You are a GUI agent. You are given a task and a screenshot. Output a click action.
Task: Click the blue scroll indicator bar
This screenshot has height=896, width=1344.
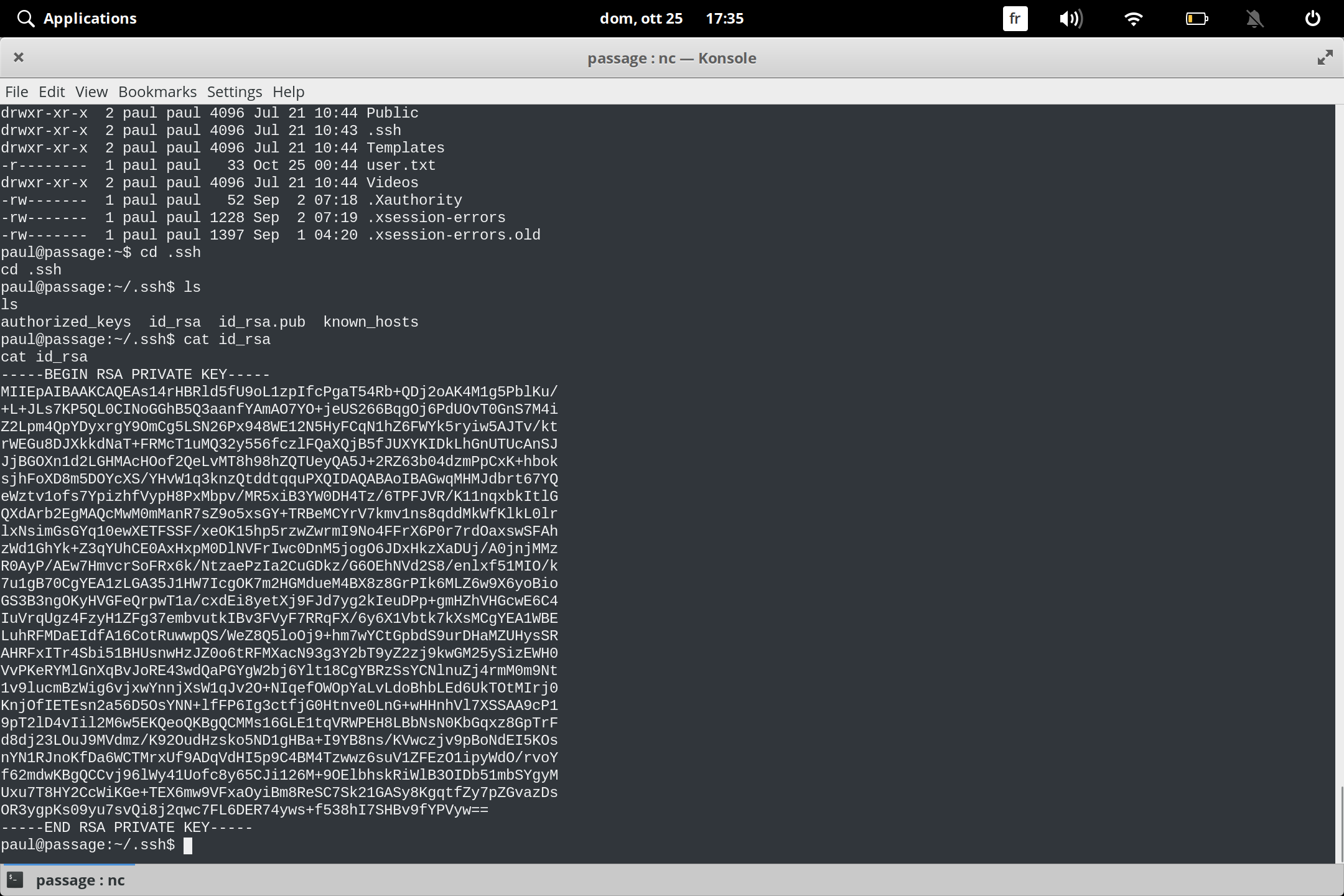[x=68, y=864]
